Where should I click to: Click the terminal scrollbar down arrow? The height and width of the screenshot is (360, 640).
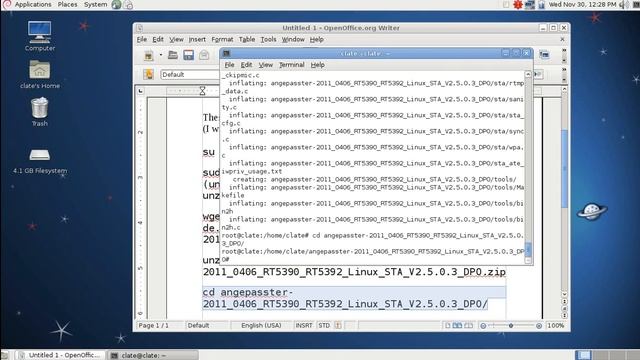tap(528, 260)
